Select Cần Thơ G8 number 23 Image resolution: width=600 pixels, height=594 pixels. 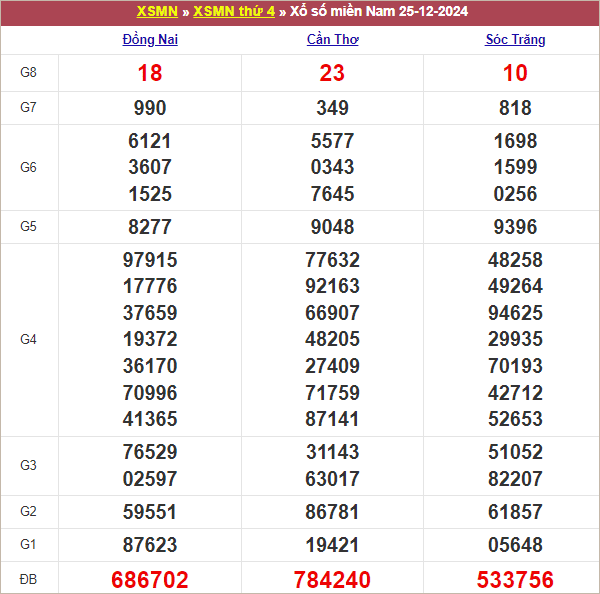tap(332, 73)
